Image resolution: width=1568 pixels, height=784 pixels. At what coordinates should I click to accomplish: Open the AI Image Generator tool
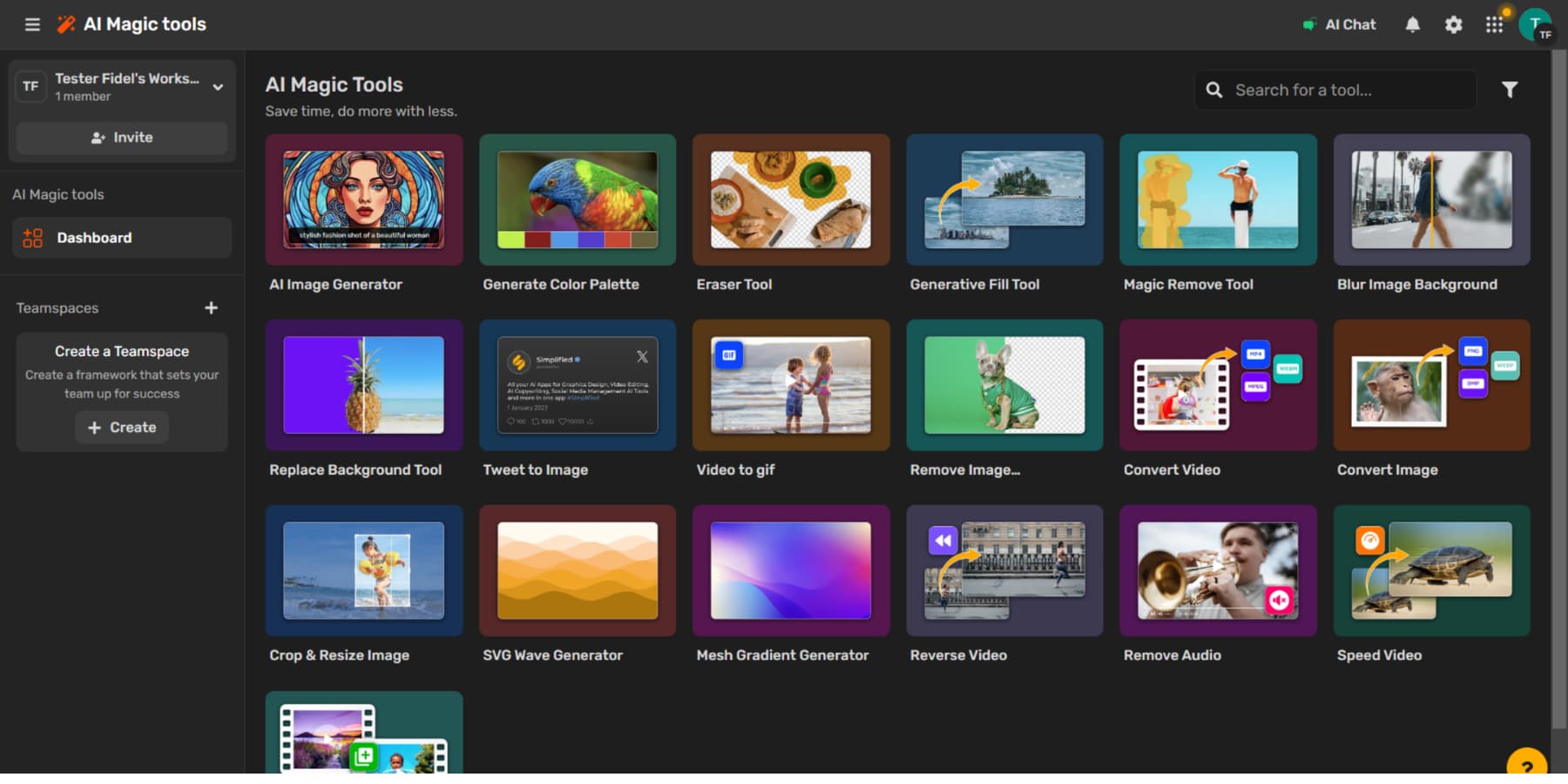click(364, 199)
